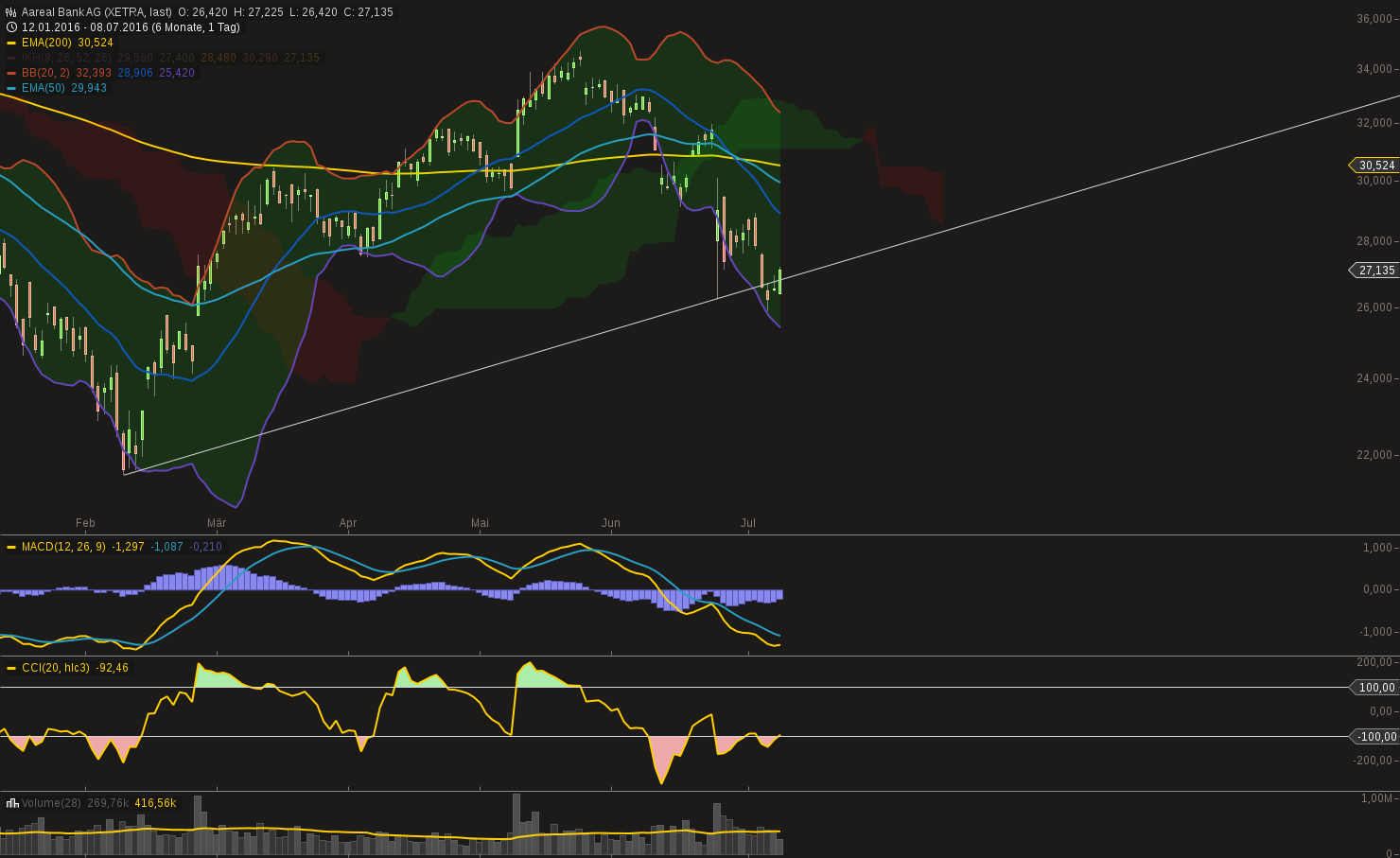Screen dimensions: 1400x858
Task: Click the 22,000 price axis label
Action: (1374, 455)
